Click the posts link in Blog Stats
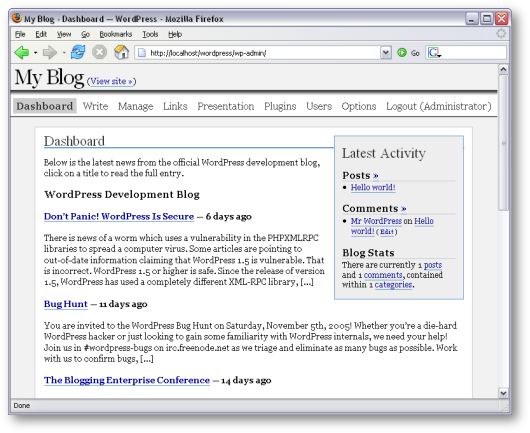The image size is (530, 433). (x=433, y=265)
